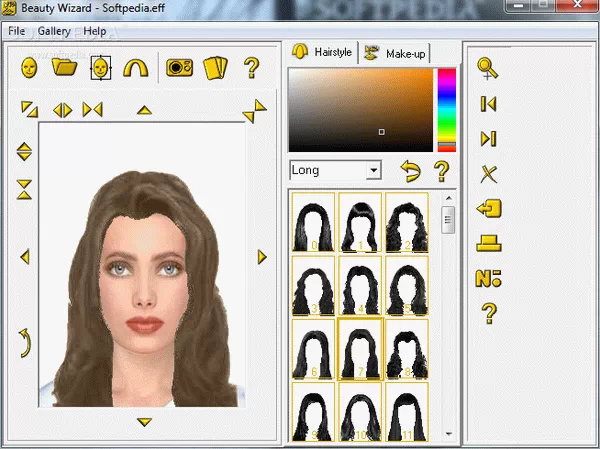600x449 pixels.
Task: Click the open folder icon
Action: (x=65, y=67)
